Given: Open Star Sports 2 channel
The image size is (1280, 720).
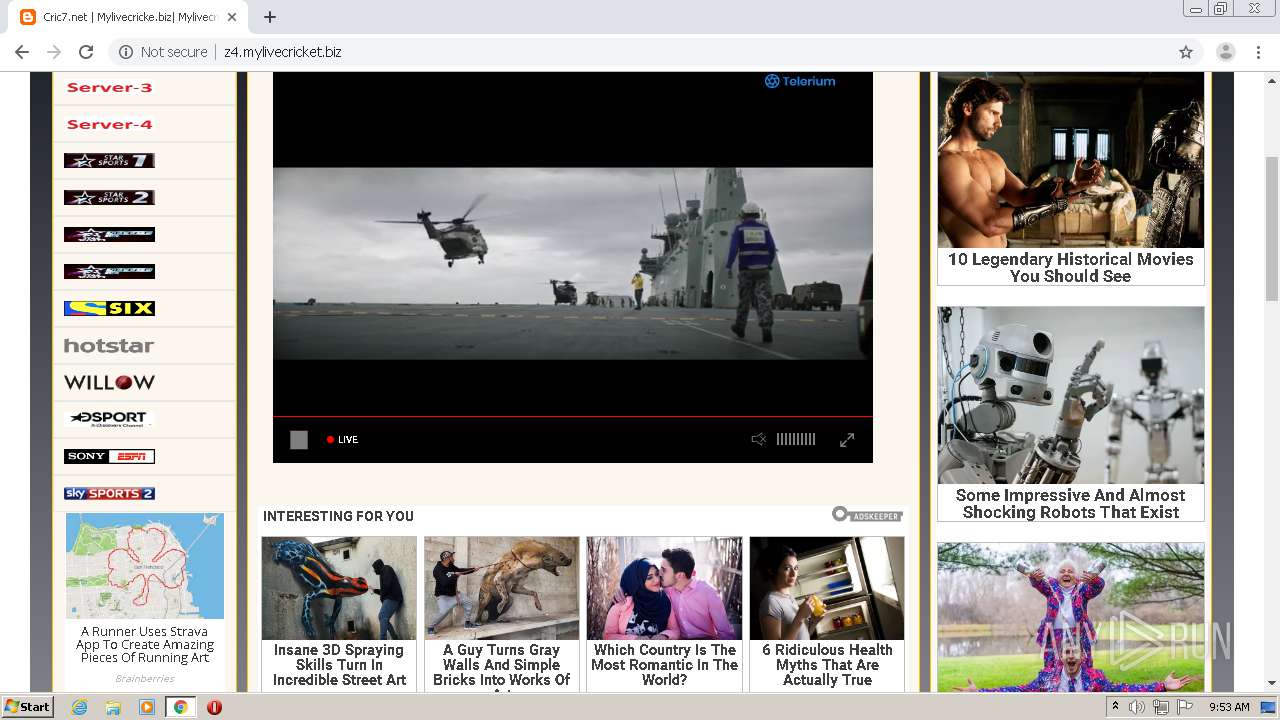Looking at the screenshot, I should [x=109, y=197].
